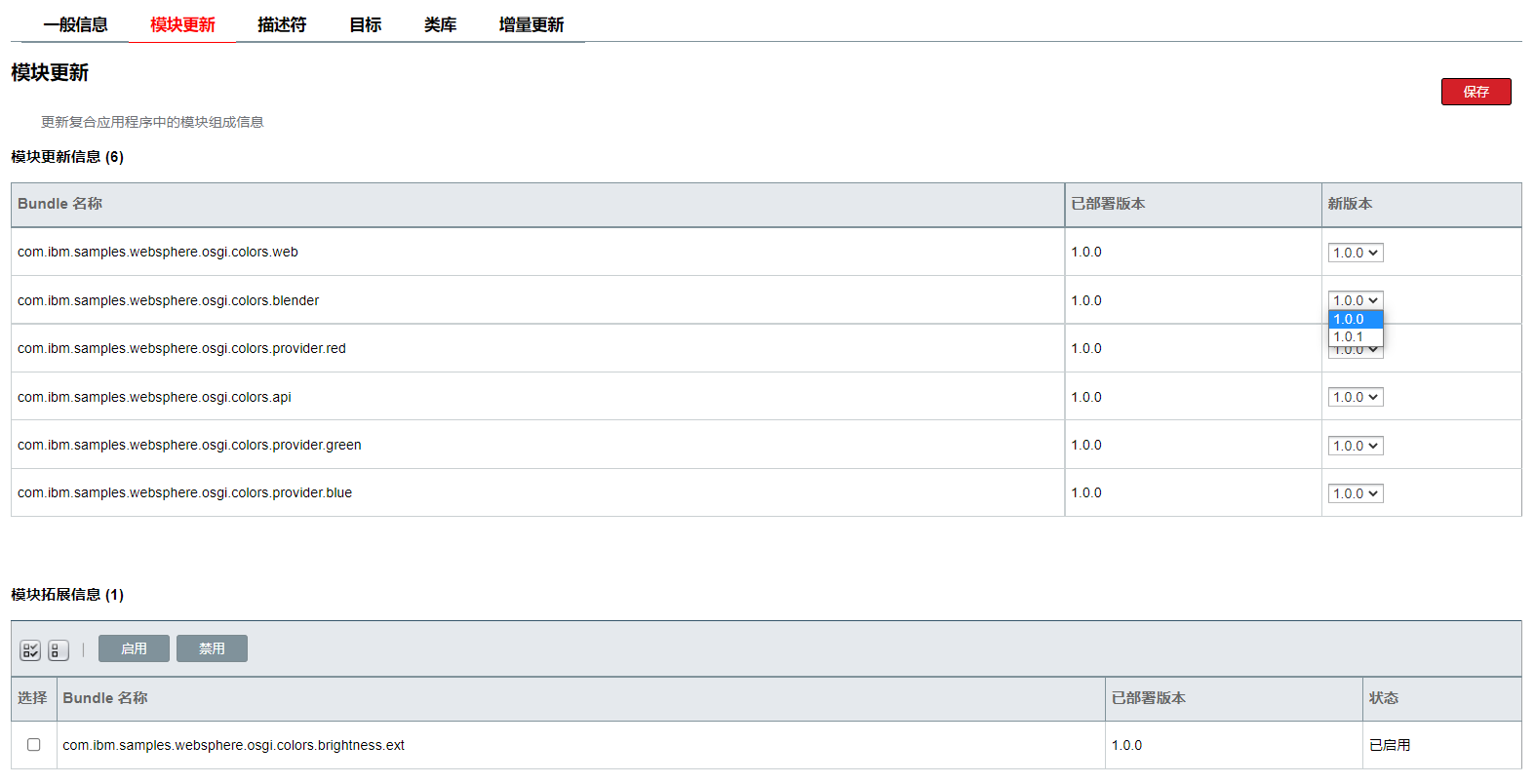The height and width of the screenshot is (784, 1535).
Task: Open new version dropdown for colors.web
Action: (1355, 253)
